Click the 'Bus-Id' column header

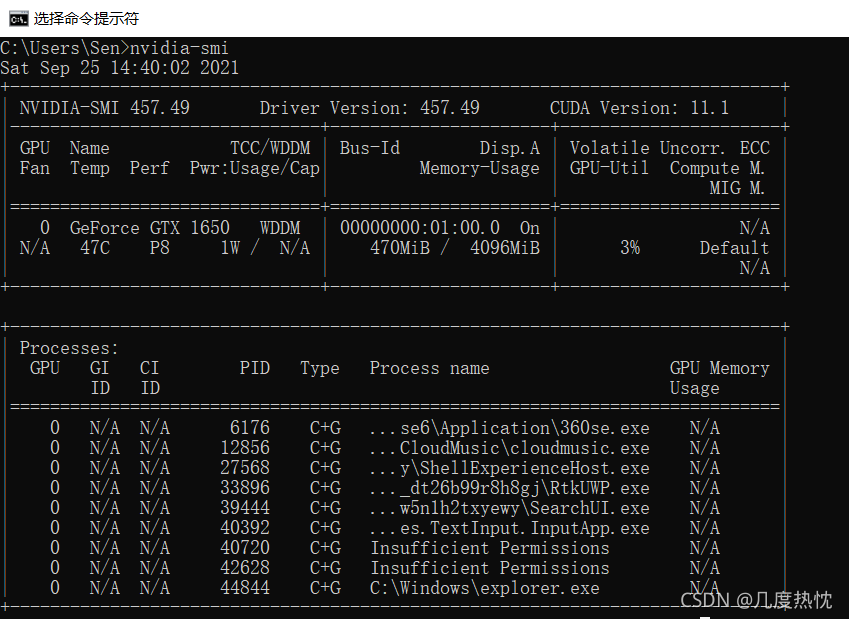tap(370, 148)
